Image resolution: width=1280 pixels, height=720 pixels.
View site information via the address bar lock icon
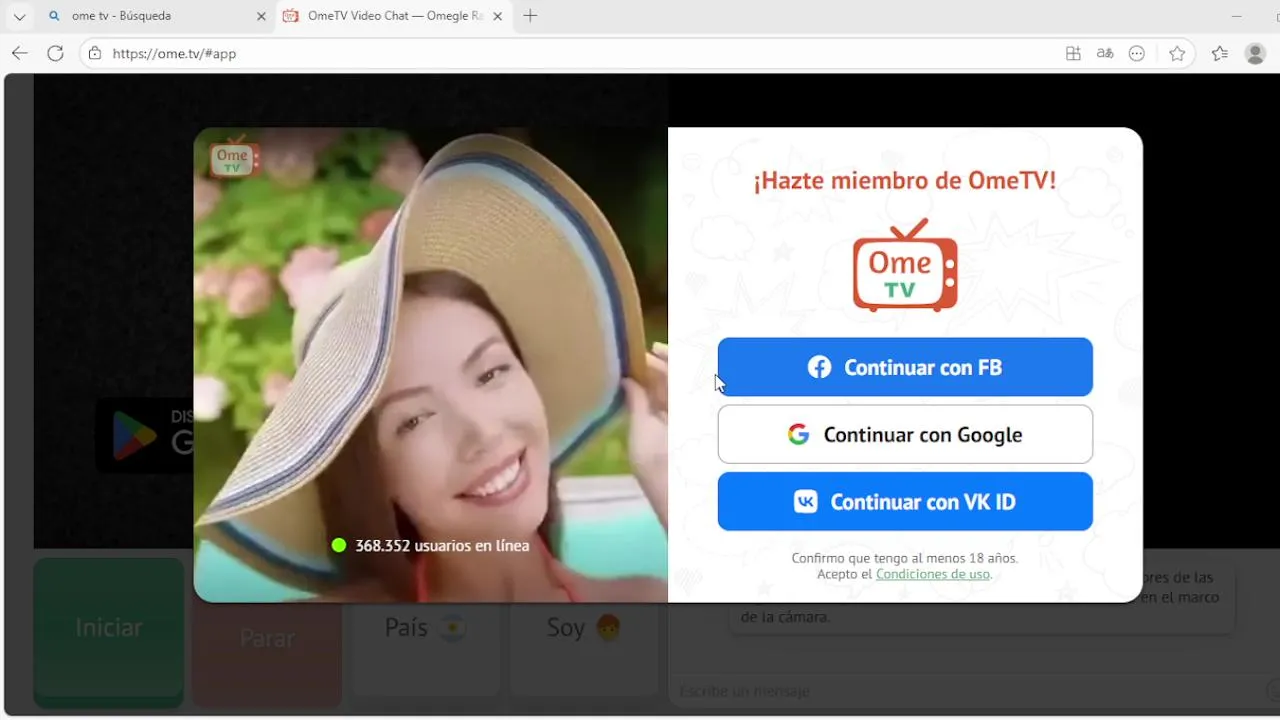click(x=95, y=53)
